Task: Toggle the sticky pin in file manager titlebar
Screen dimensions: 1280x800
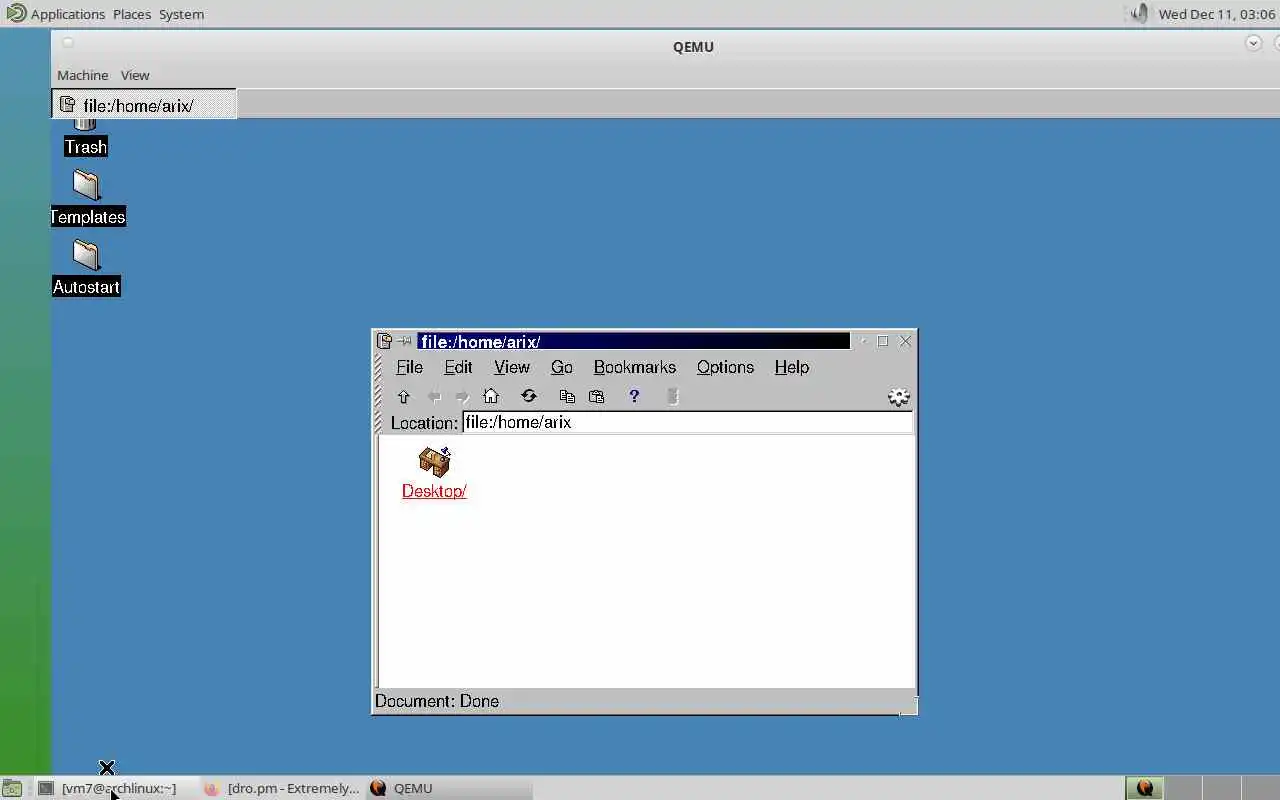Action: (404, 341)
